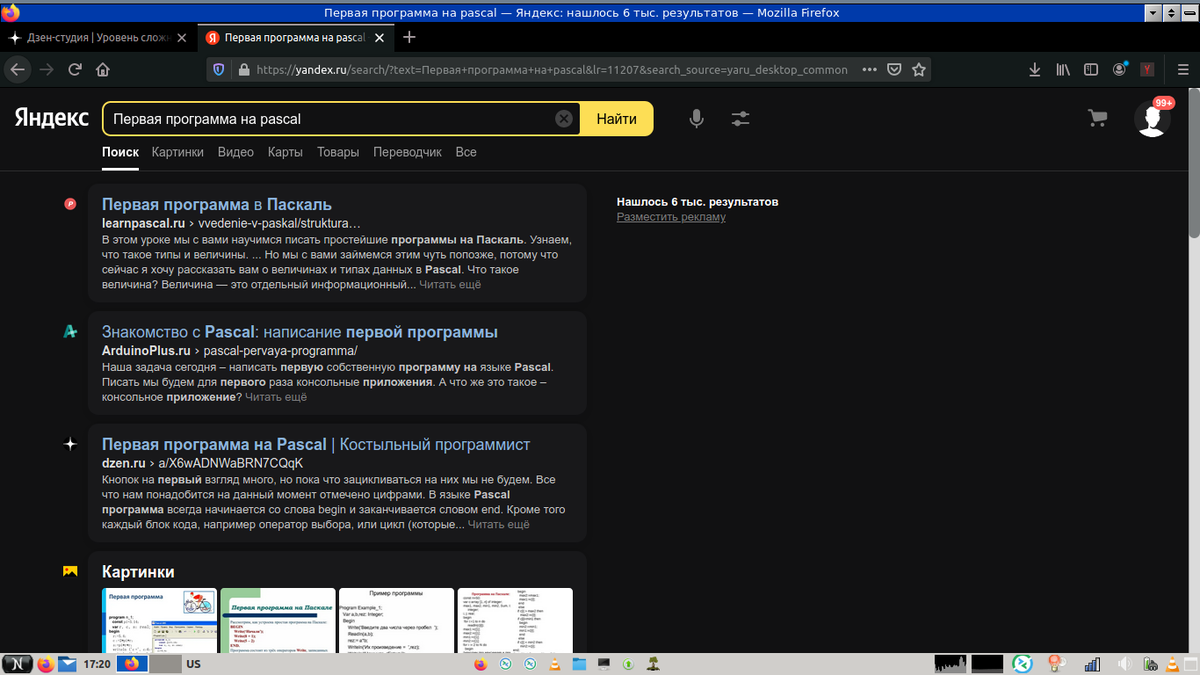Open a new browser tab
This screenshot has height=675, width=1200.
[x=409, y=38]
